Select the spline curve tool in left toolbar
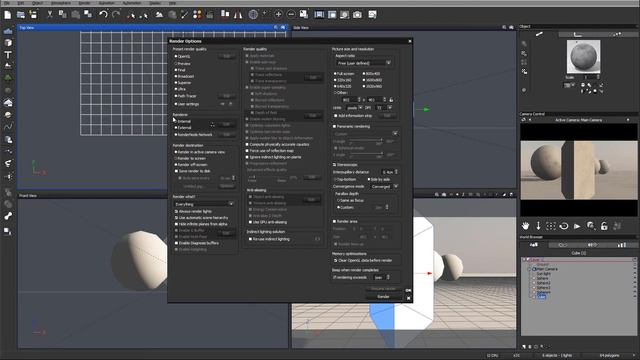 pyautogui.click(x=8, y=127)
